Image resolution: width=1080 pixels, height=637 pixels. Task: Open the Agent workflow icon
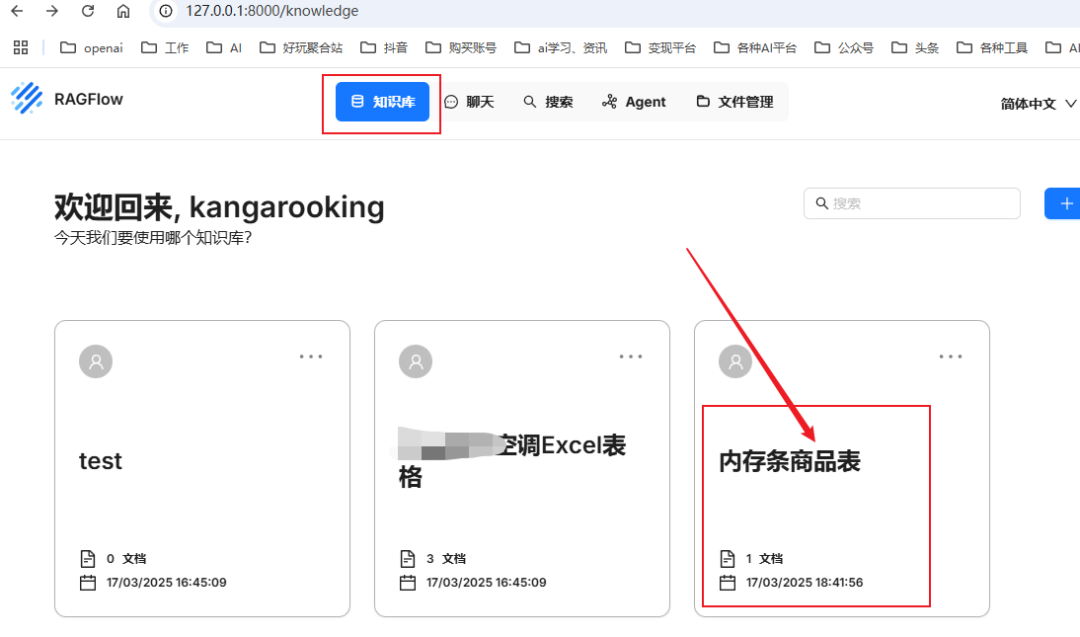(x=610, y=101)
